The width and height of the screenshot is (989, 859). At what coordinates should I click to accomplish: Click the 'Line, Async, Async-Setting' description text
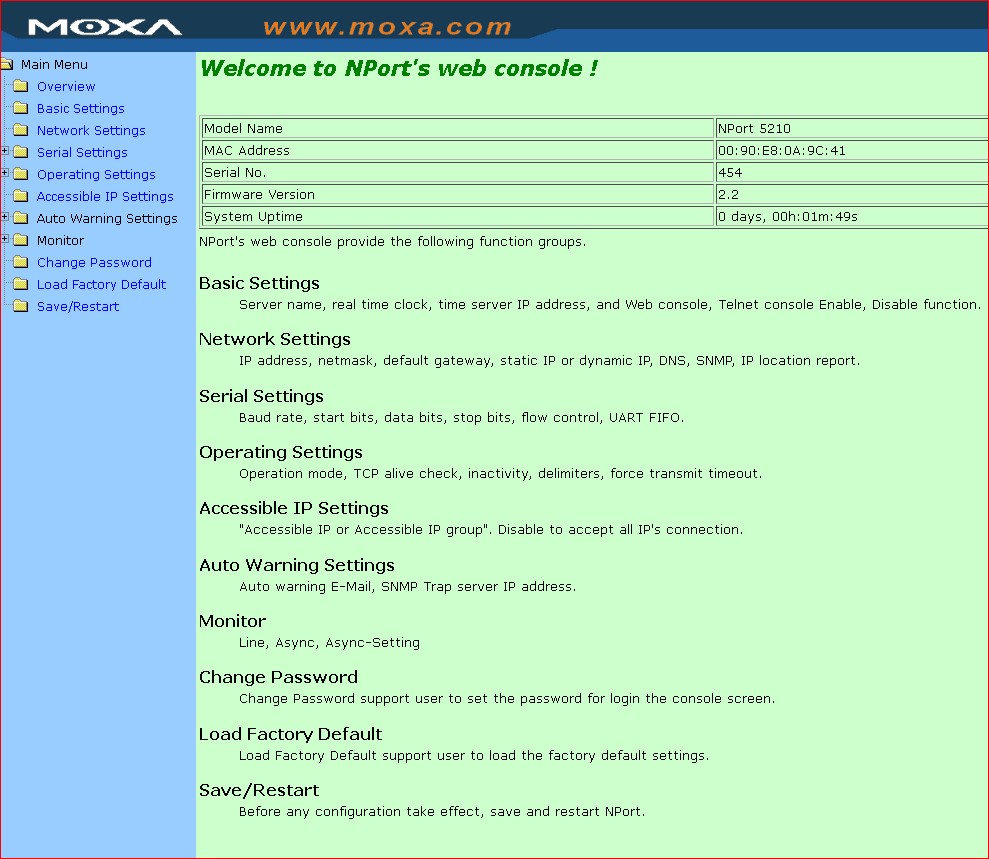(x=329, y=643)
